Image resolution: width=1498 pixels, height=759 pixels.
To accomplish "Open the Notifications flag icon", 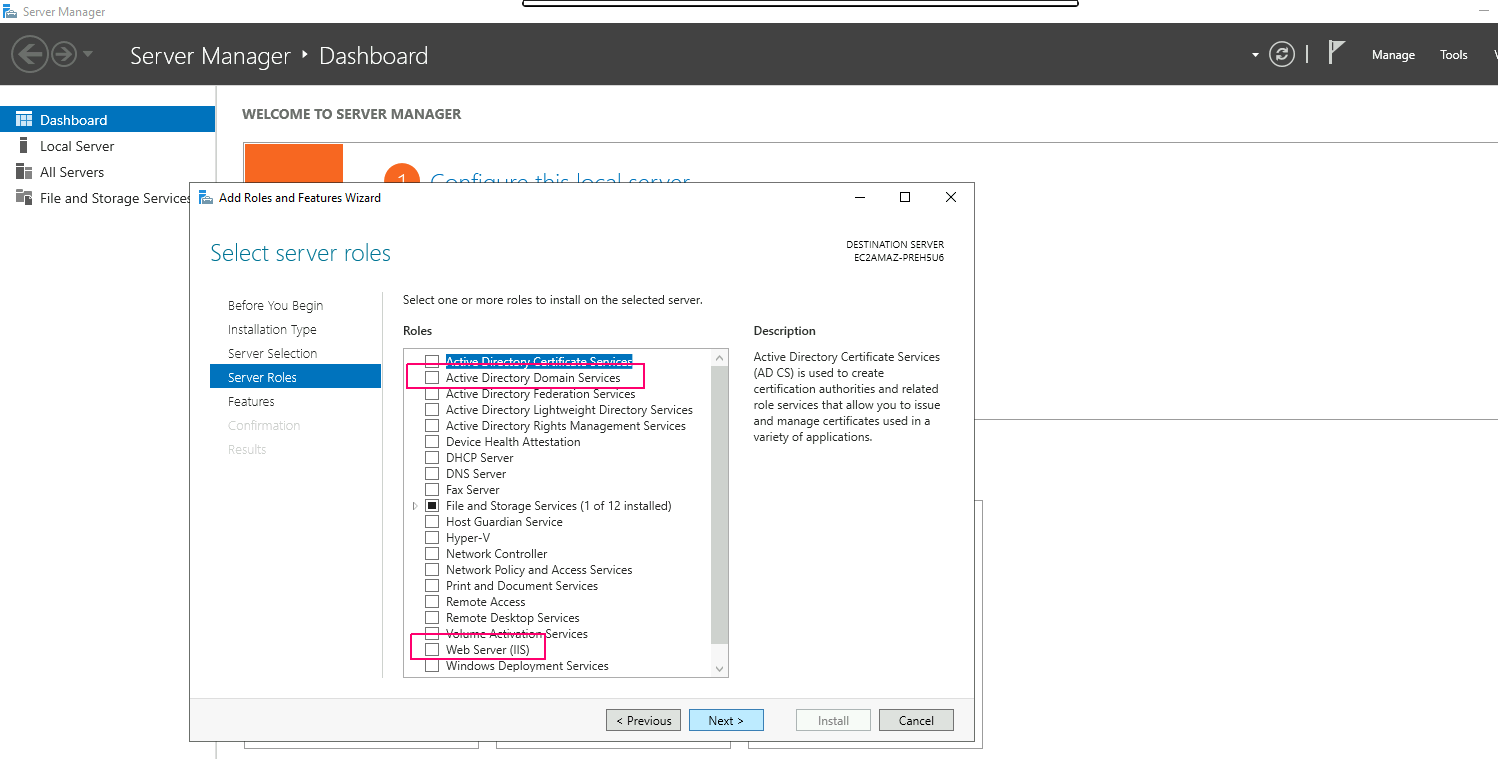I will [1336, 52].
